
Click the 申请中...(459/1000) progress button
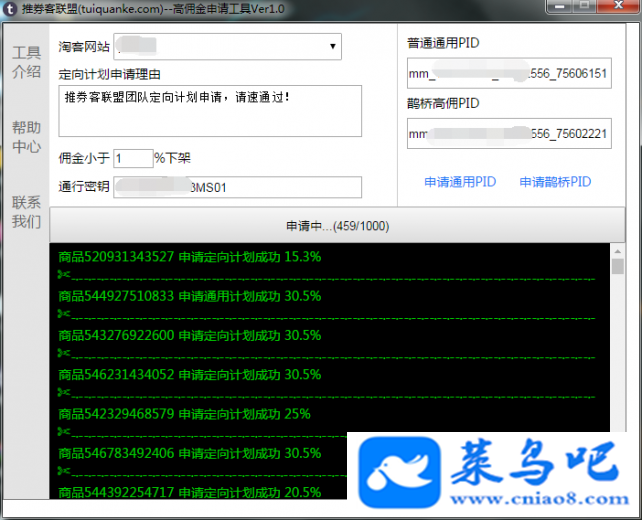tap(337, 225)
